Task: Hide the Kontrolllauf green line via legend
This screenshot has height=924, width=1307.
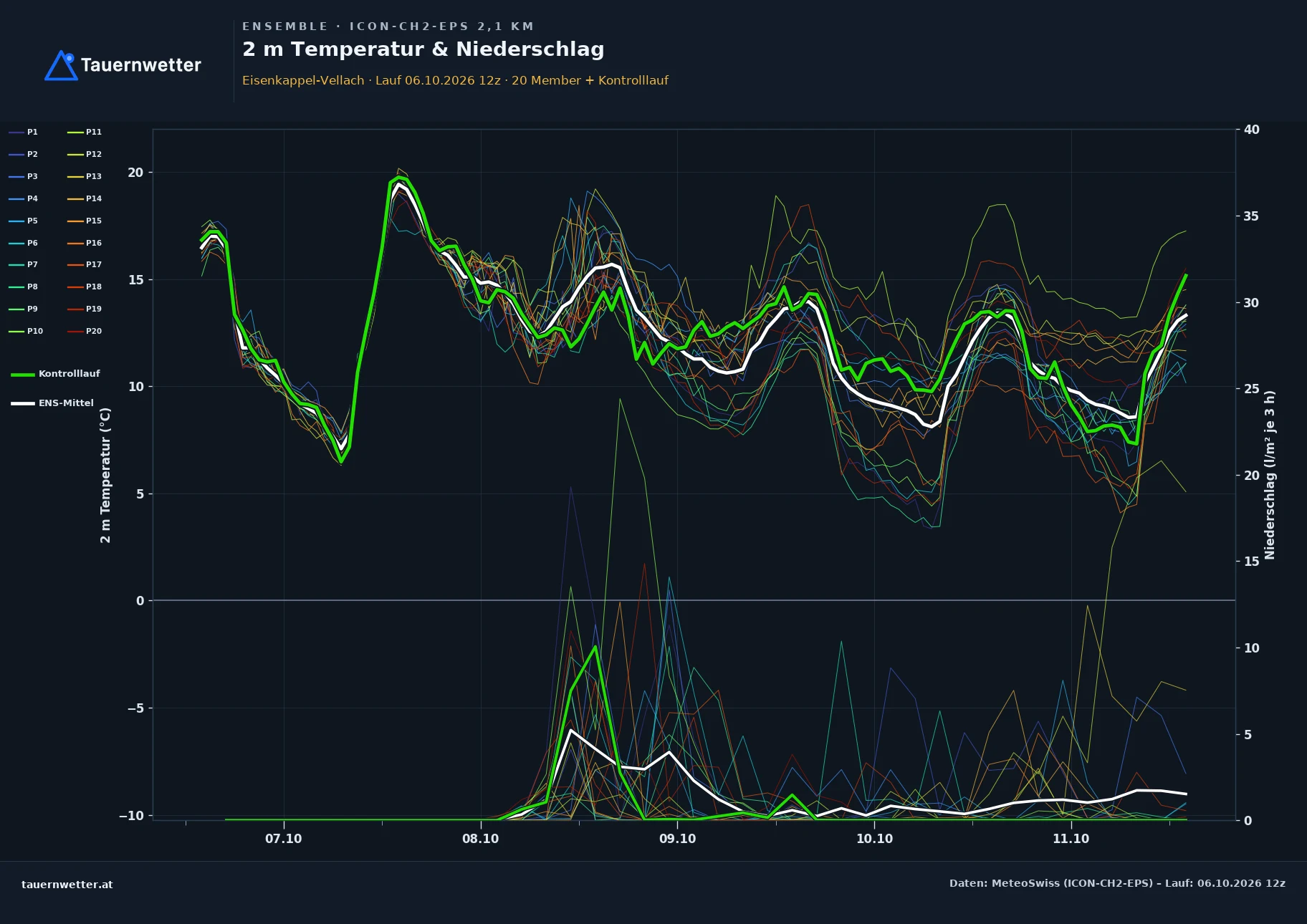Action: point(55,374)
